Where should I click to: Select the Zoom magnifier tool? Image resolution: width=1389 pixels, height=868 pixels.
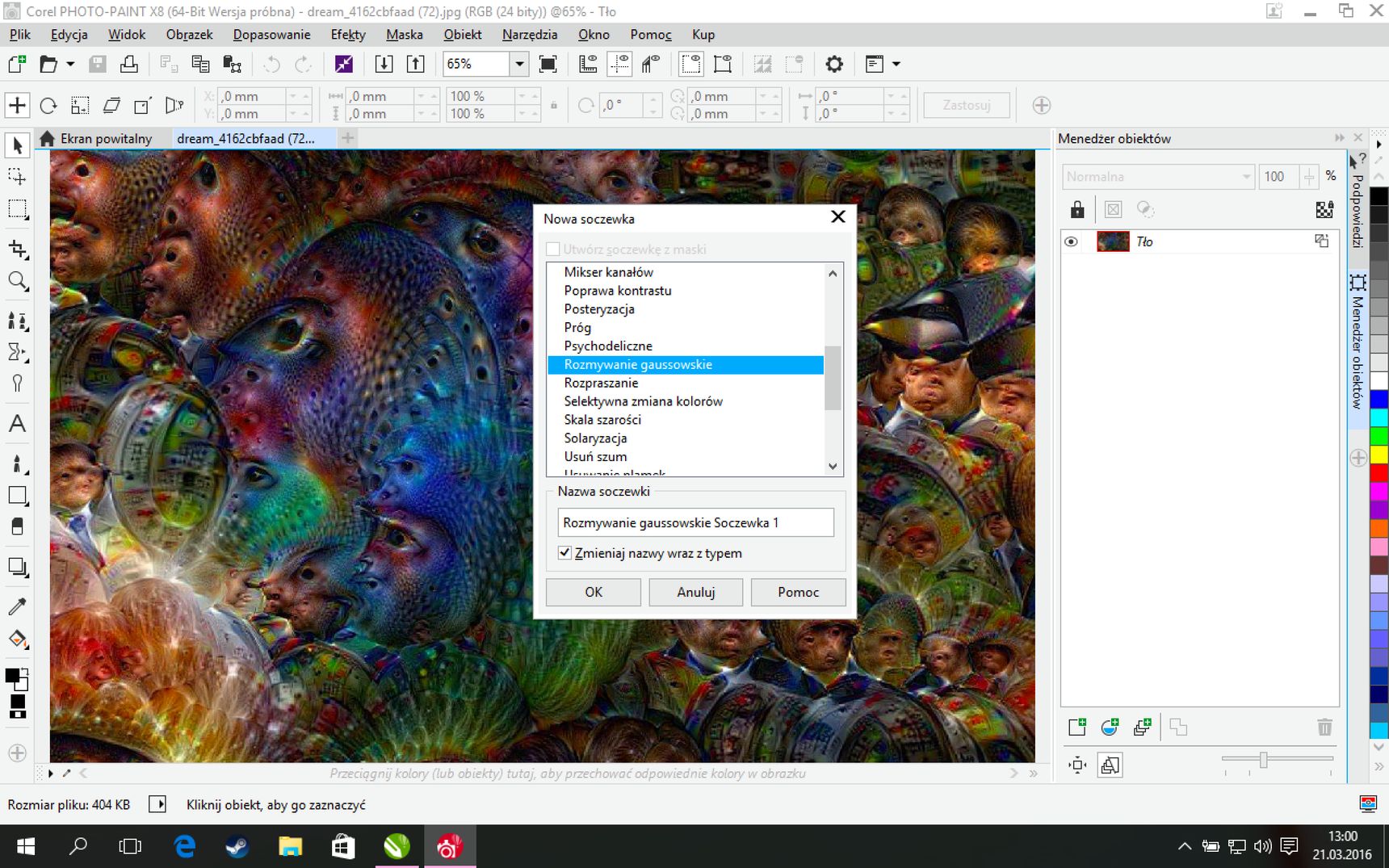(17, 281)
